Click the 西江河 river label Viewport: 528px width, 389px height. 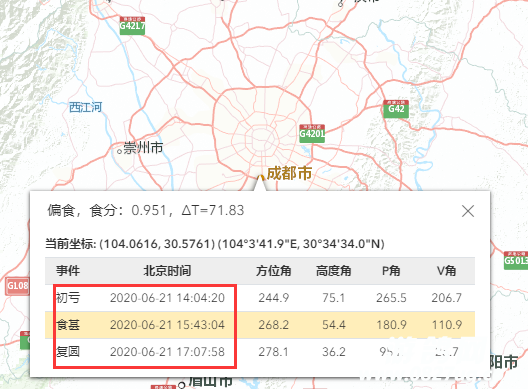tap(85, 107)
